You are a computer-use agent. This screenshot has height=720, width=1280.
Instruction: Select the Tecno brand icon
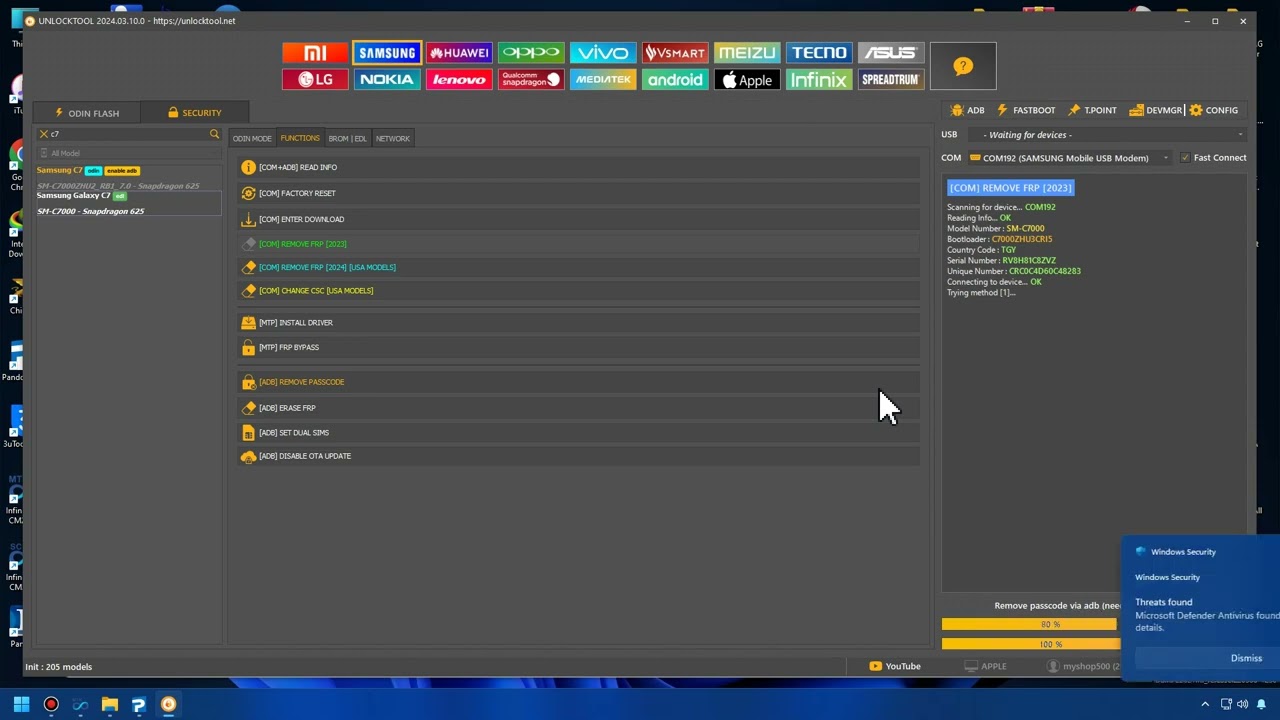(819, 53)
